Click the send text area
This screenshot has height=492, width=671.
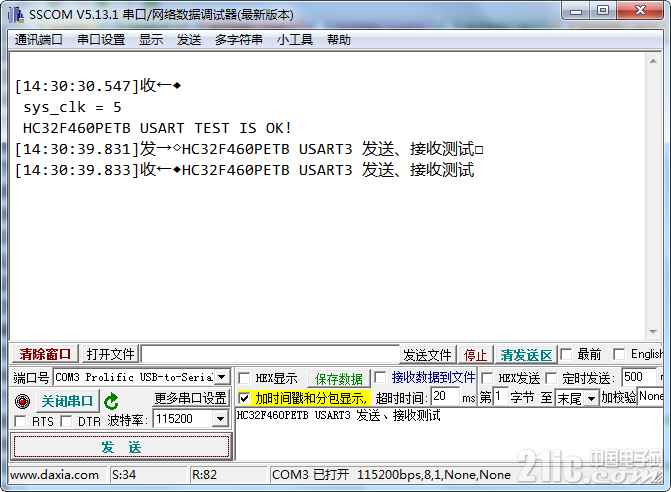point(449,434)
